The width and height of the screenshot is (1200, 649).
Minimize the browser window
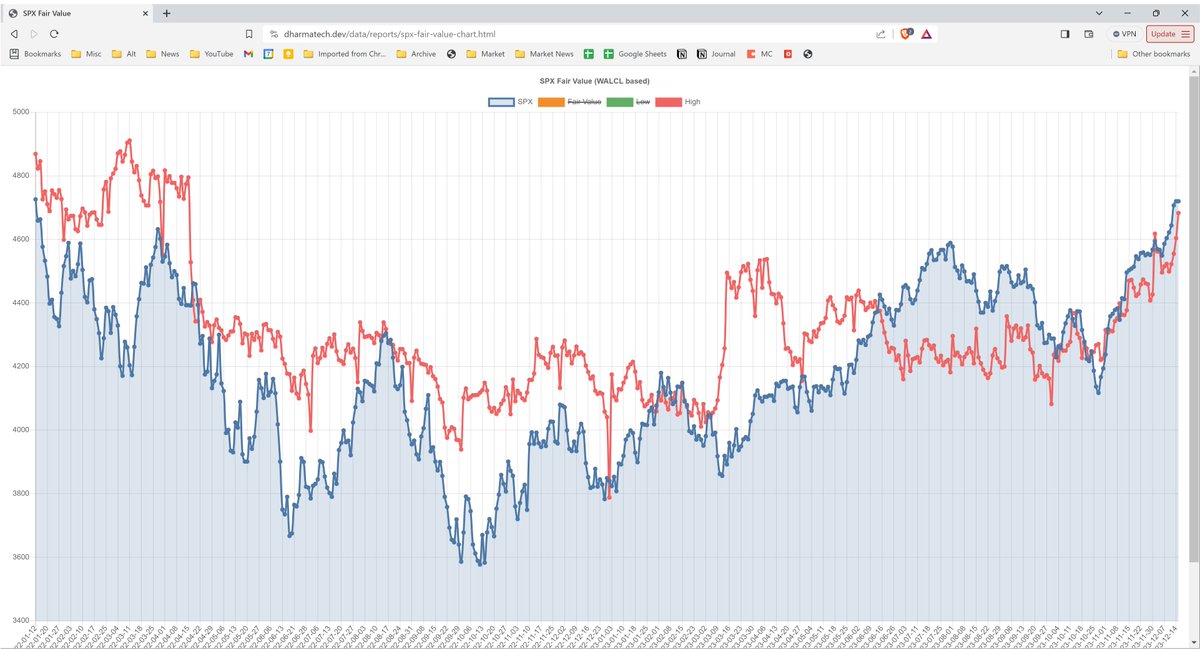pos(1127,13)
